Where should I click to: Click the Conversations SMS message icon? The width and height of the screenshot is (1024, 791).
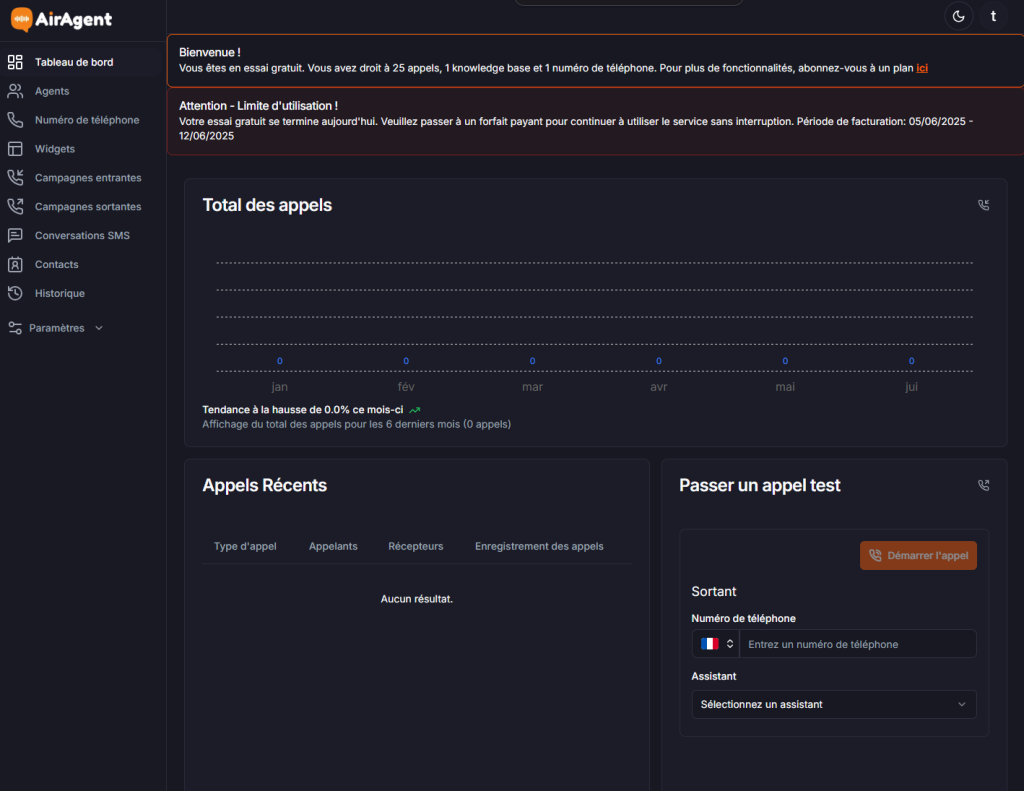(x=15, y=235)
